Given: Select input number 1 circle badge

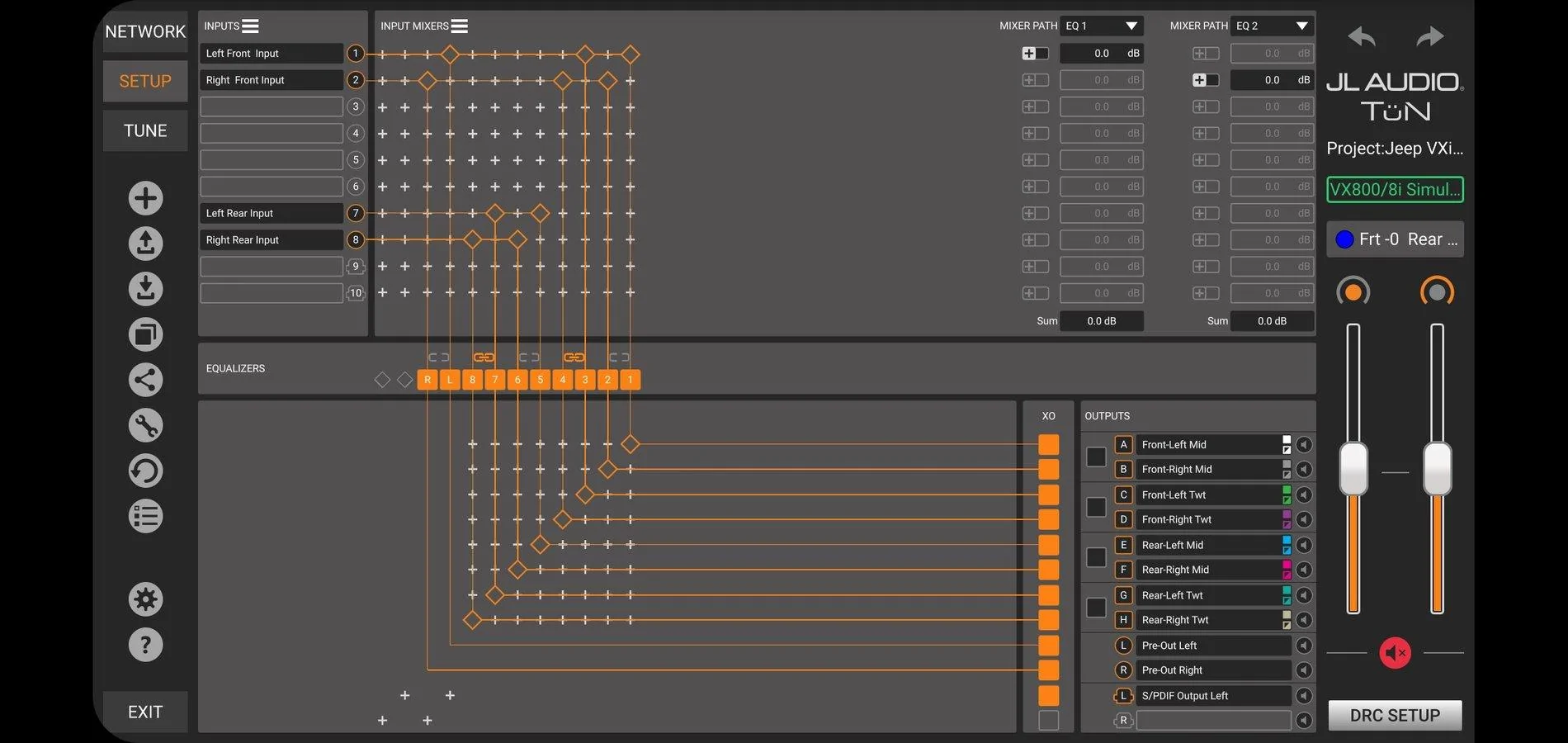Looking at the screenshot, I should point(356,54).
